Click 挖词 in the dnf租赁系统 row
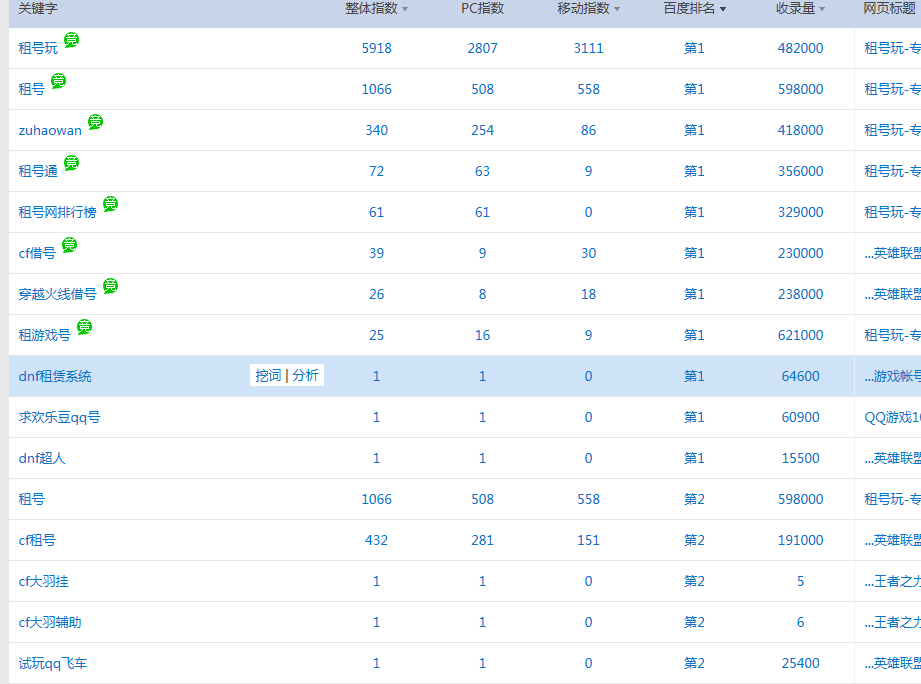This screenshot has width=921, height=684. coord(268,376)
